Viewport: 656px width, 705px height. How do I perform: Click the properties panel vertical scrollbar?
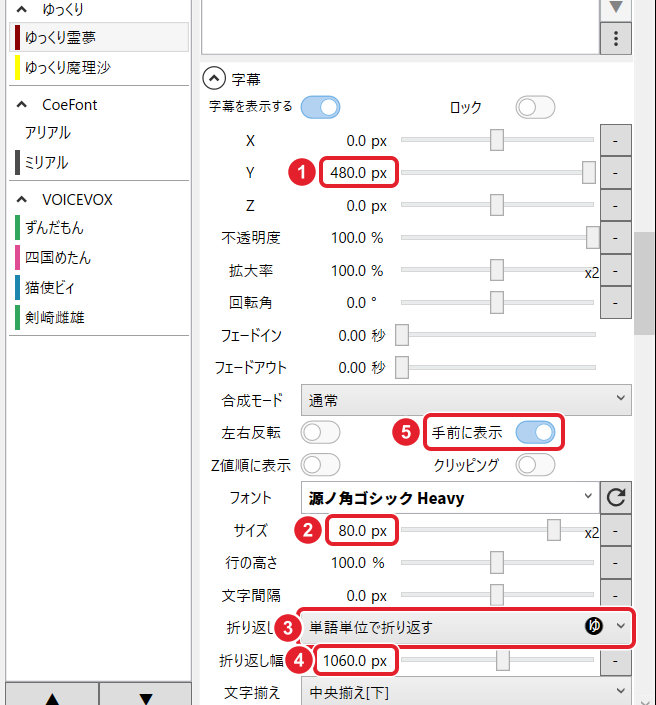644,283
